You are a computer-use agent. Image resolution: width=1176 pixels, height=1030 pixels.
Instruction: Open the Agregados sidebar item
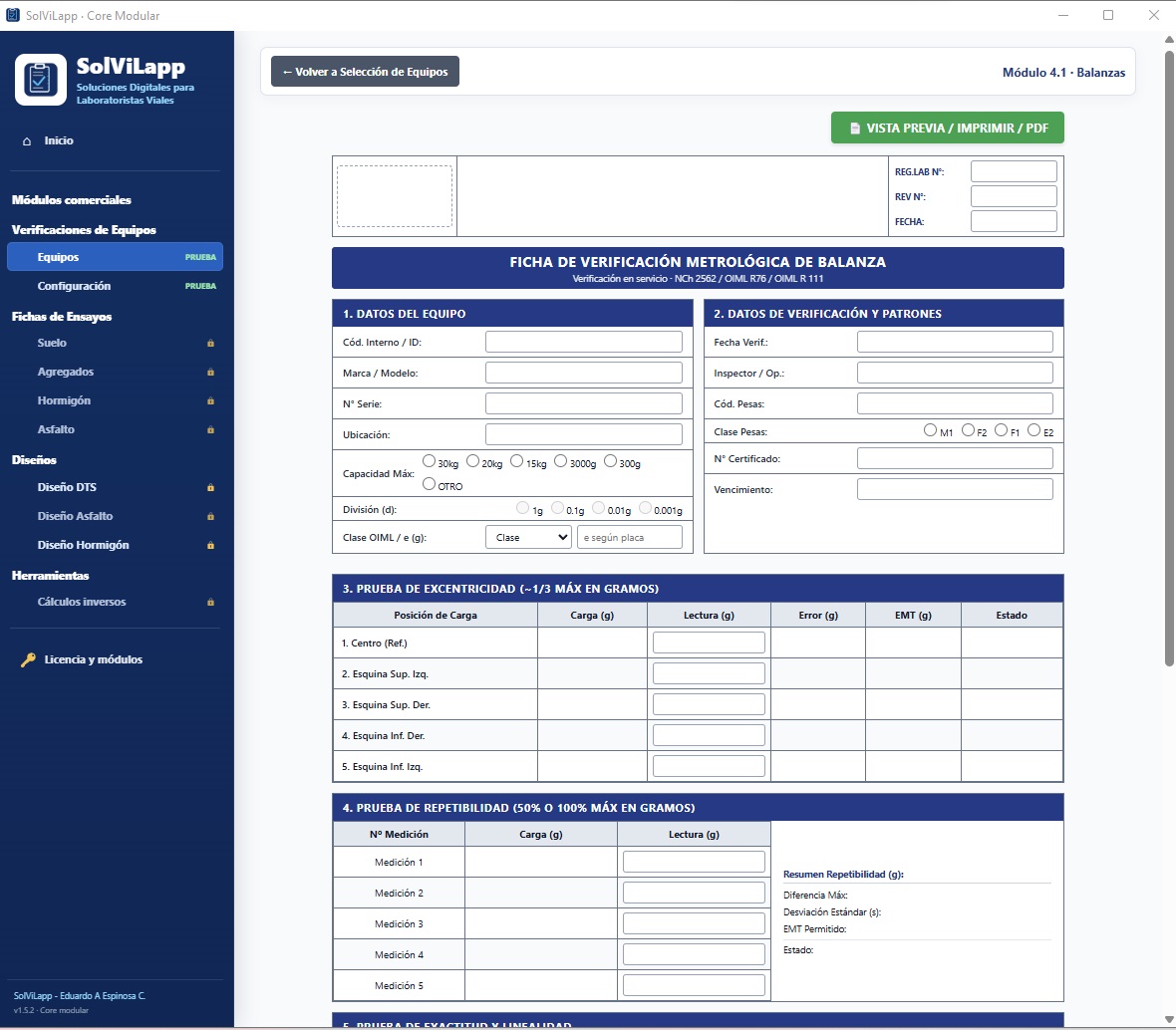coord(116,373)
